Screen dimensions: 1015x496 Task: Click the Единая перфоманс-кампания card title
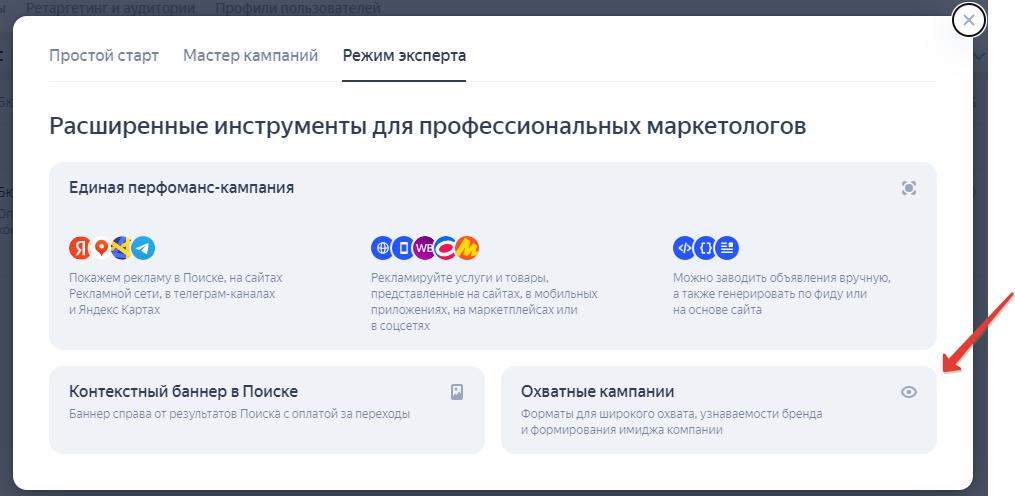click(x=181, y=188)
